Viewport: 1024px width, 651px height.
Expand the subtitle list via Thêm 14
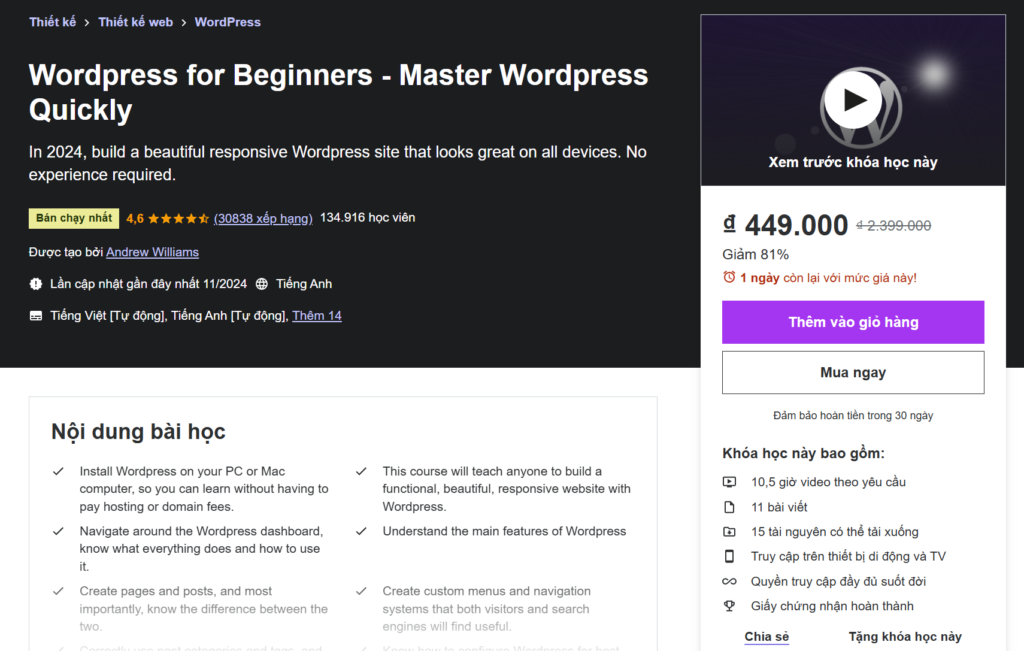click(319, 315)
